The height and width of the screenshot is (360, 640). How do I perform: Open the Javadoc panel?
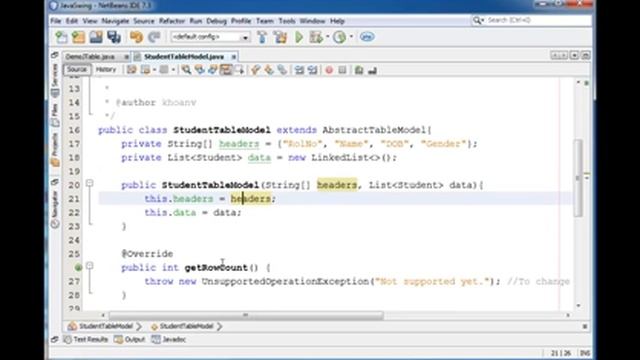(169, 340)
